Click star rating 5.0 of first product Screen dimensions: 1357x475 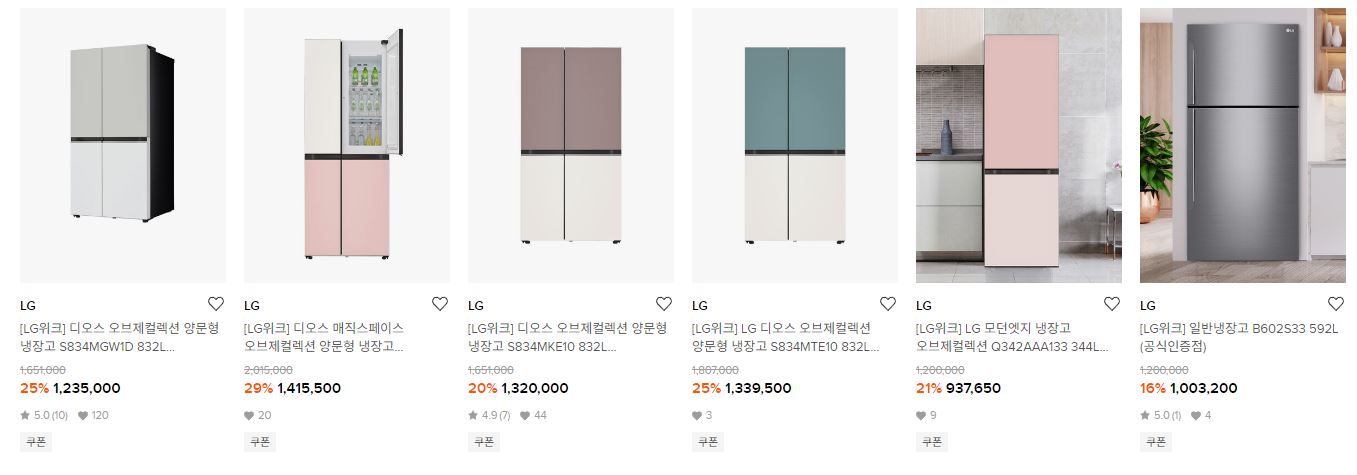point(44,415)
